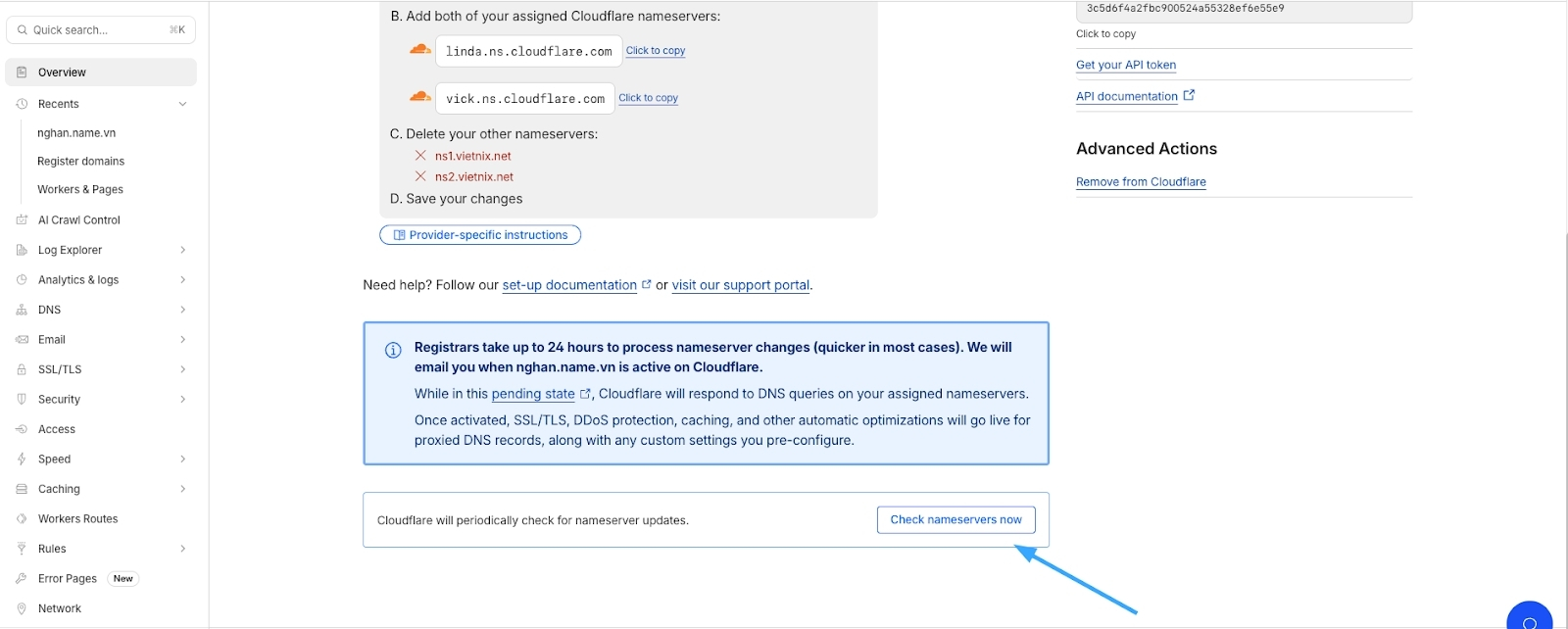Select the Access label in the sidebar
The height and width of the screenshot is (629, 1568).
pyautogui.click(x=57, y=429)
